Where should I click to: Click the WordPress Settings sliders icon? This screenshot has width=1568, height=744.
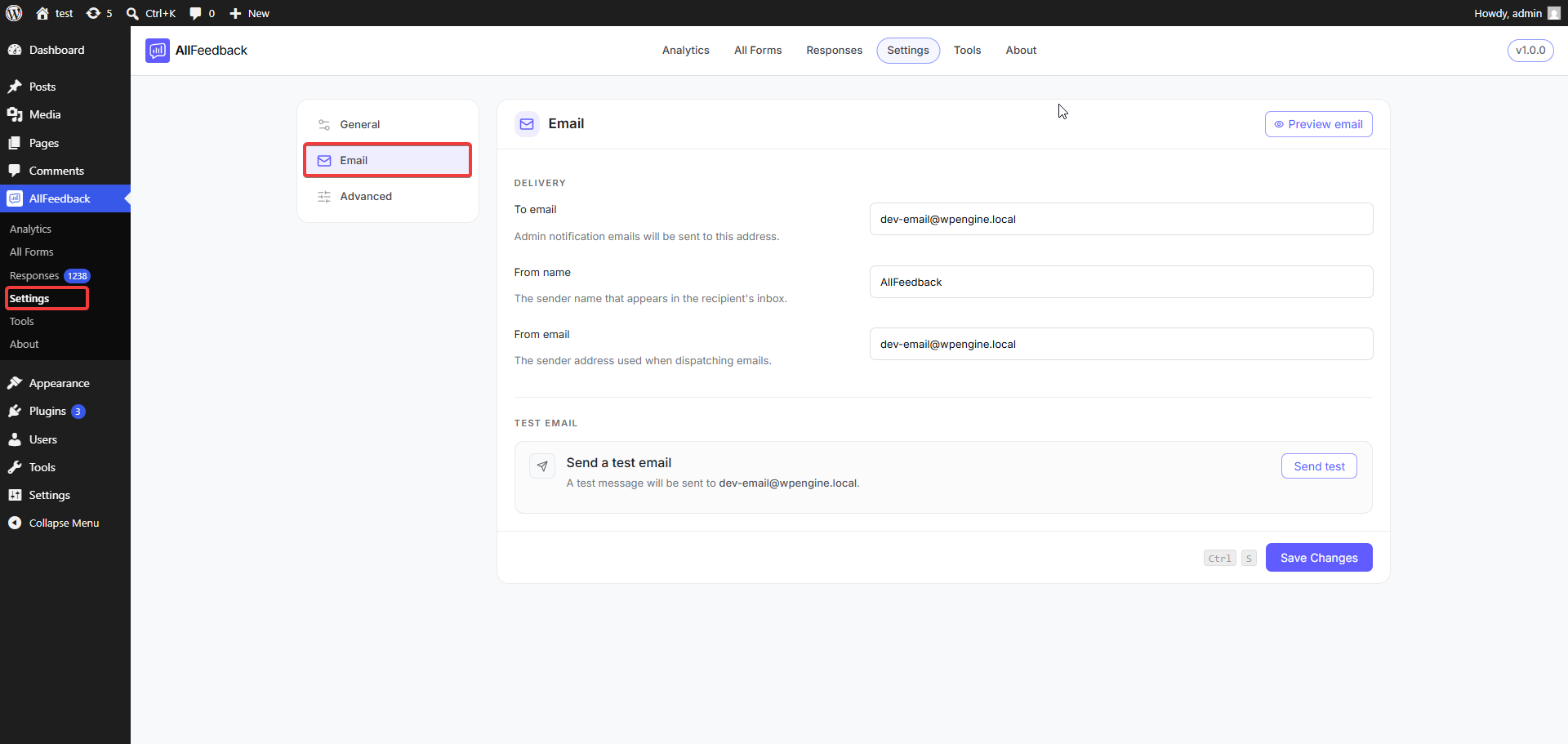15,495
